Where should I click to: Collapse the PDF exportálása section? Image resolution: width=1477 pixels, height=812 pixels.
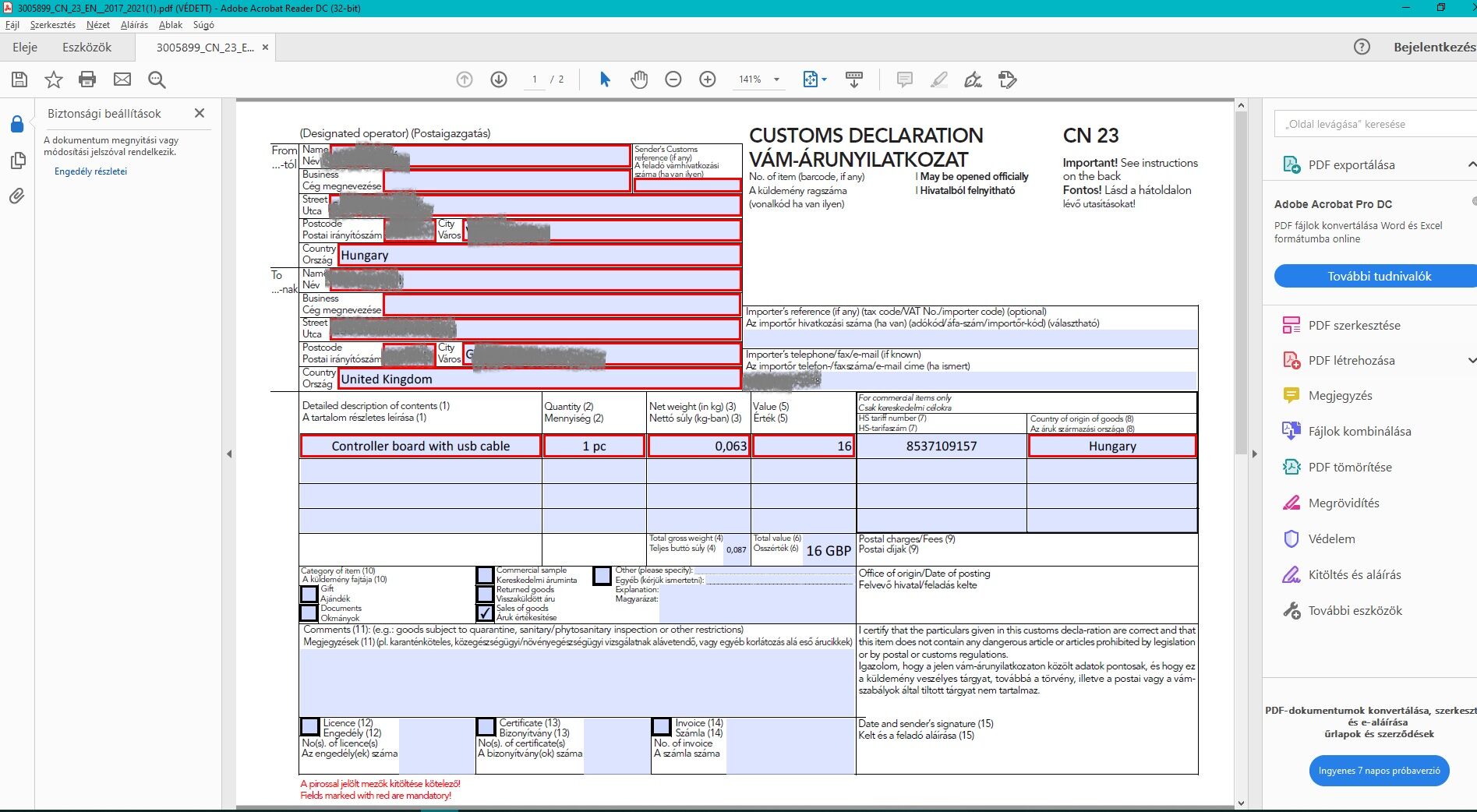tap(1471, 164)
